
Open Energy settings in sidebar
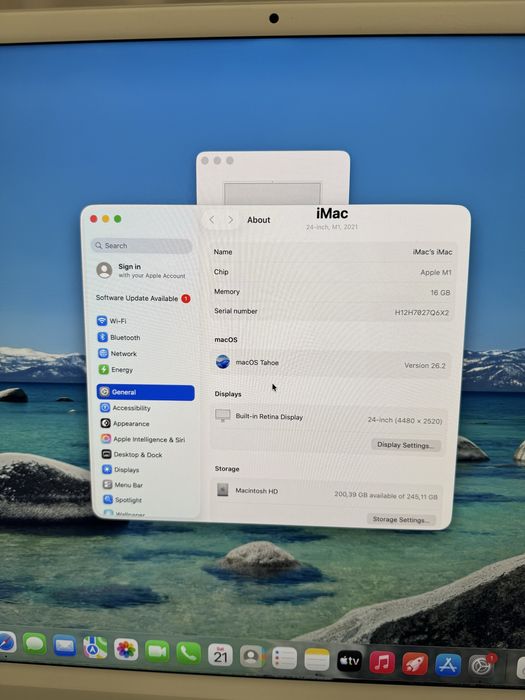point(117,370)
